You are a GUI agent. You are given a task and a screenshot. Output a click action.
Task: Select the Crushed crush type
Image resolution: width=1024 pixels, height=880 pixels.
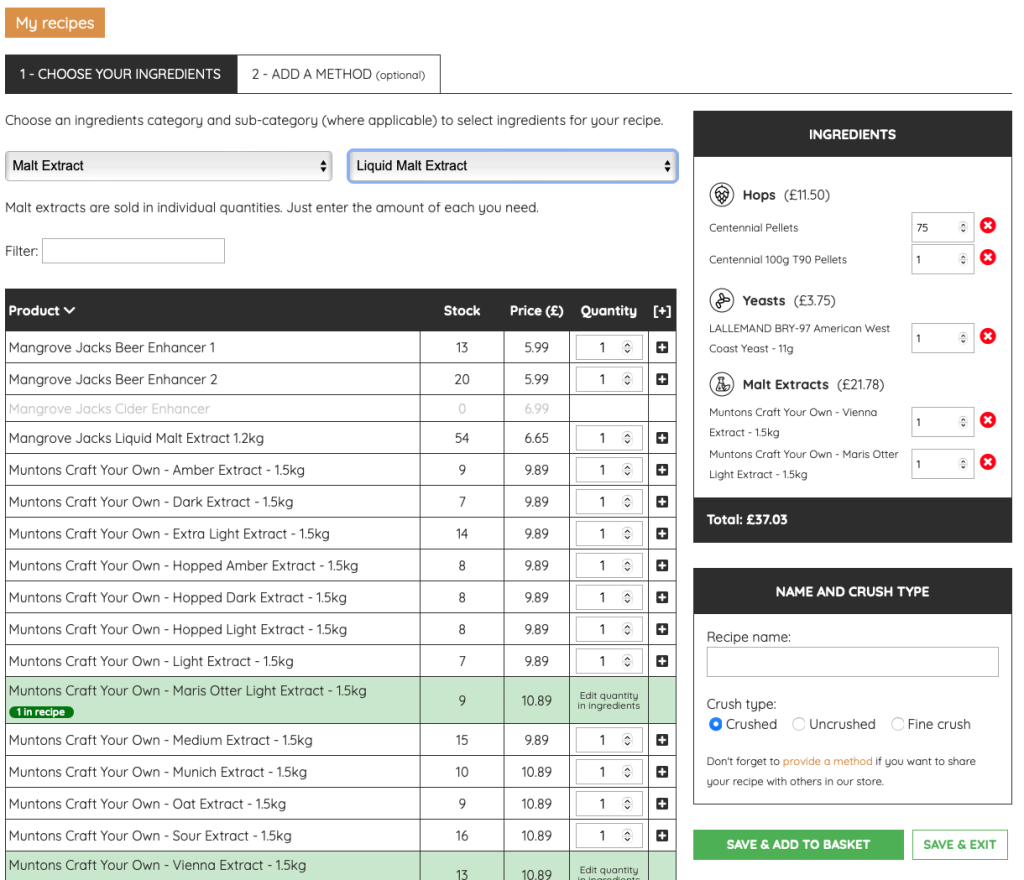pyautogui.click(x=716, y=724)
